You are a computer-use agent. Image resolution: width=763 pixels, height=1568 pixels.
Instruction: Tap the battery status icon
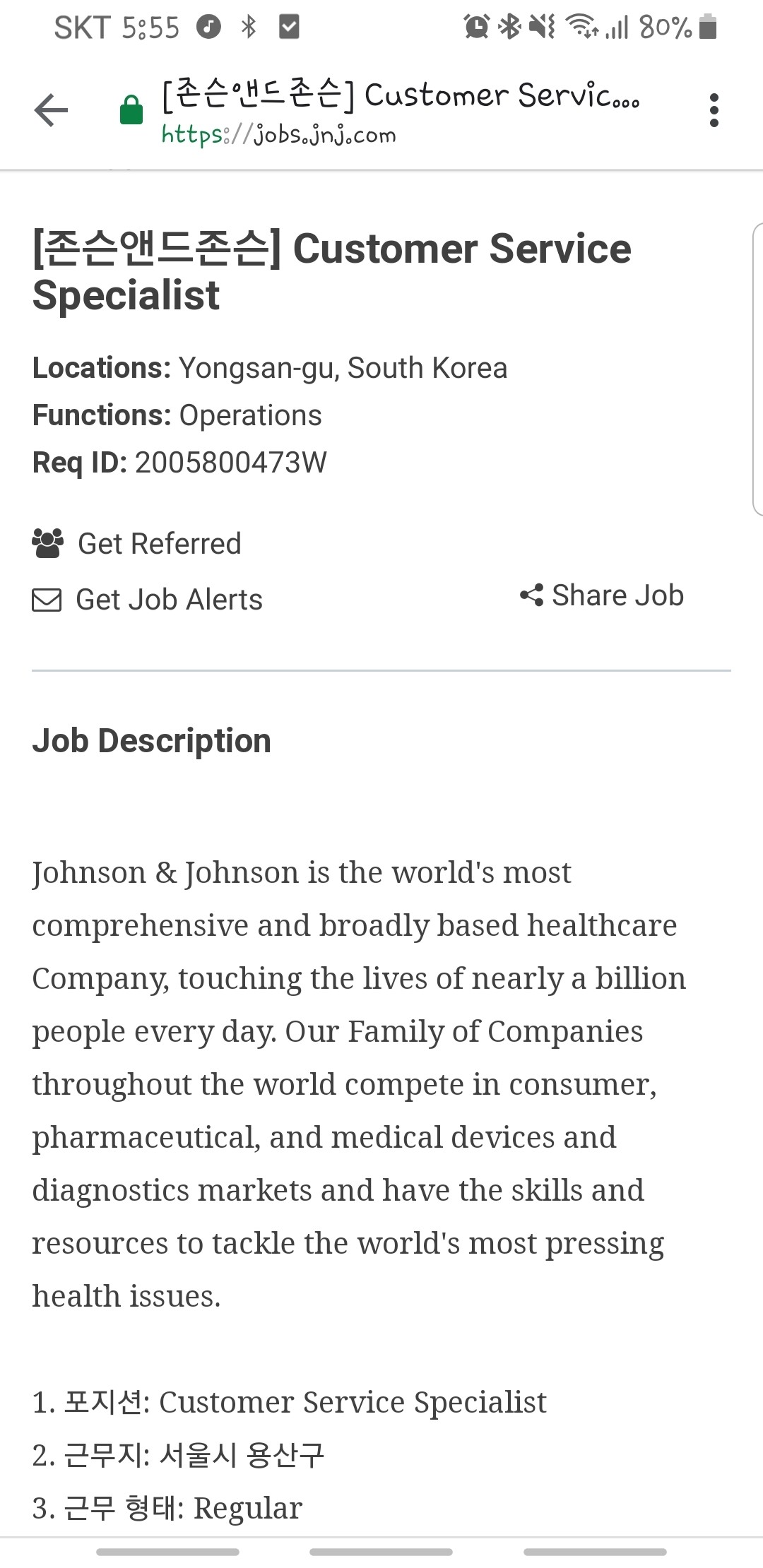tap(707, 28)
